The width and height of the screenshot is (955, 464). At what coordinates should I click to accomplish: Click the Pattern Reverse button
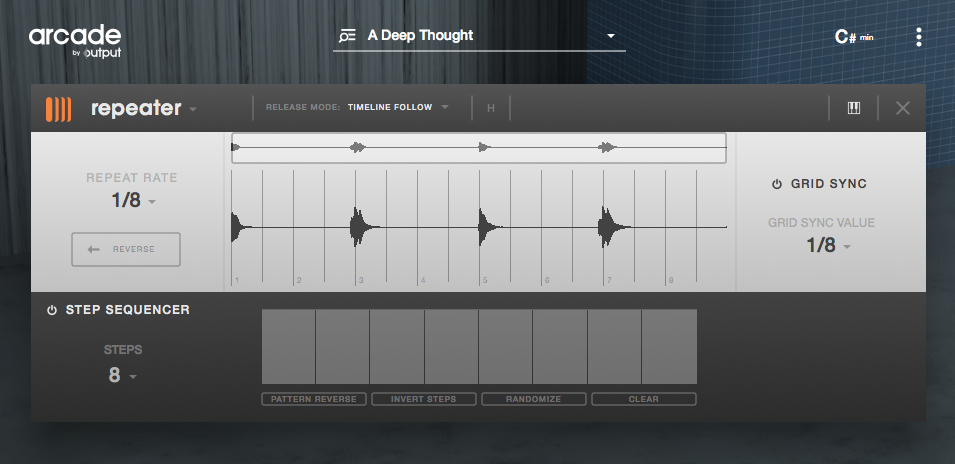click(314, 399)
